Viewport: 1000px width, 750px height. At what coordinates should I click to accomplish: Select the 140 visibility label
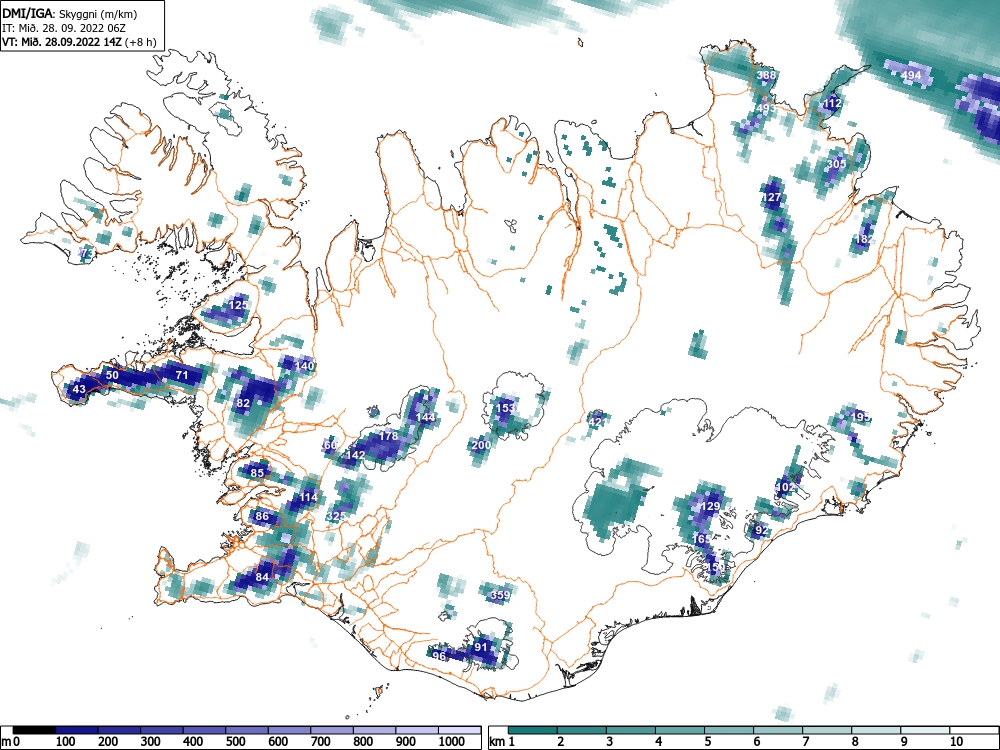(x=305, y=366)
